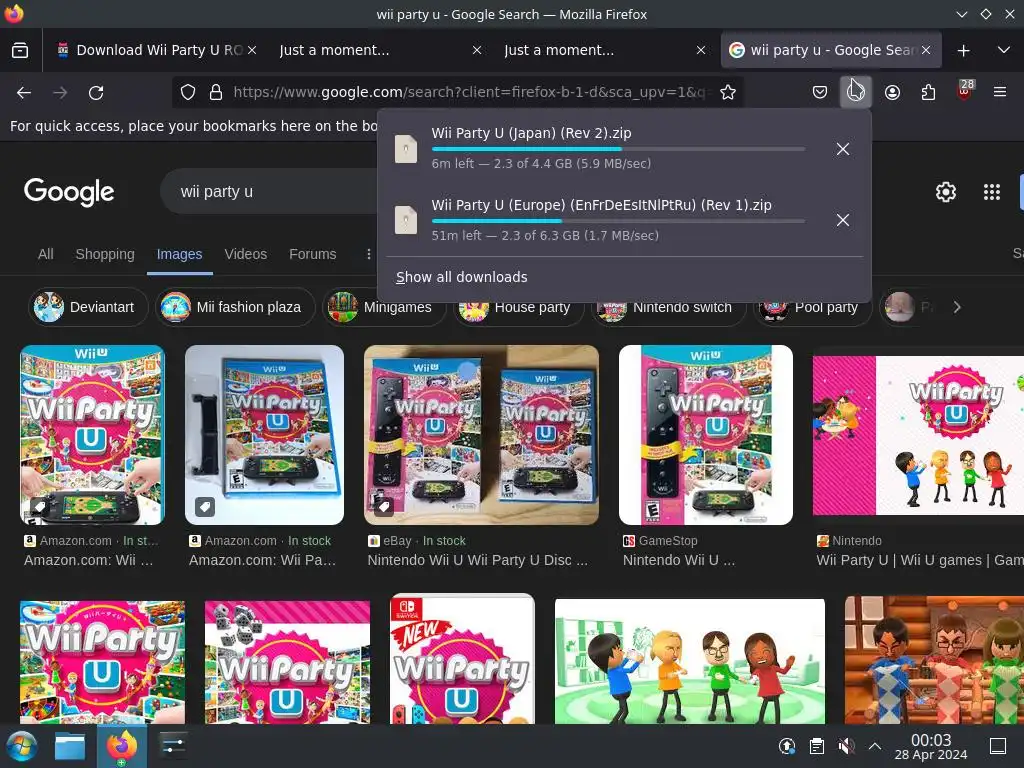Open the tracking protection shield icon
Screen dimensions: 1024x768
point(188,93)
